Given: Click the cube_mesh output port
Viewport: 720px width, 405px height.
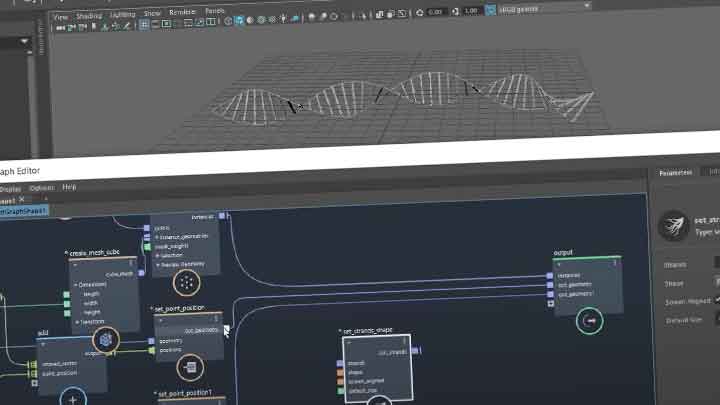Looking at the screenshot, I should click(141, 273).
